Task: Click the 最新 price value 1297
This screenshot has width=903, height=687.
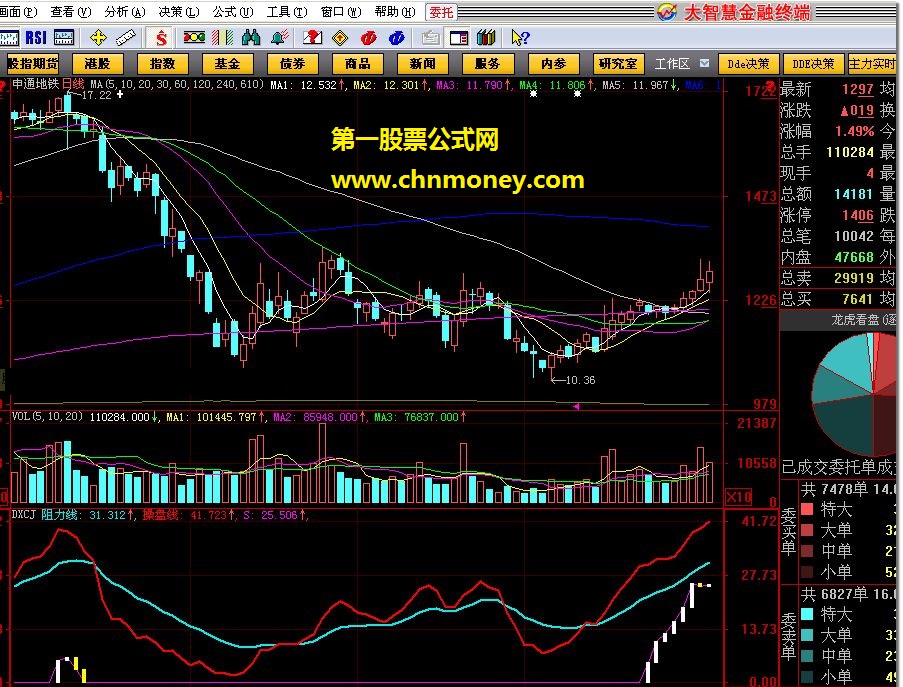Action: 858,89
